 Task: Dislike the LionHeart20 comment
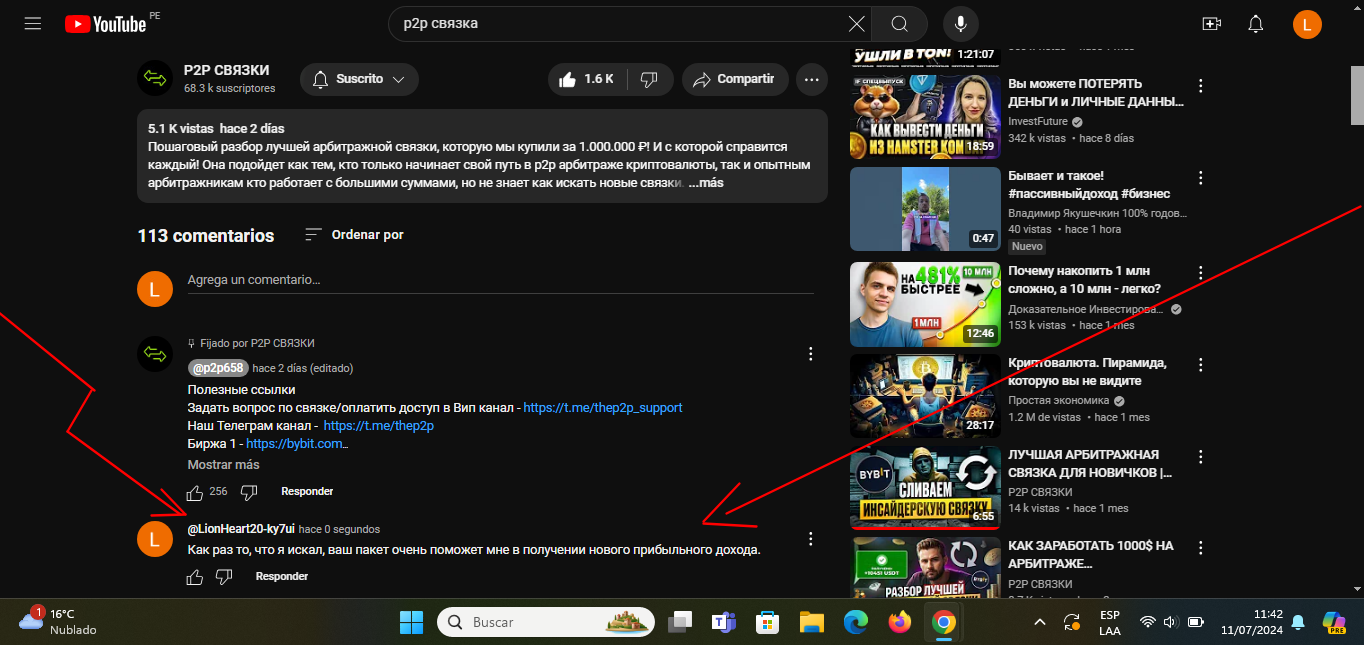point(224,577)
